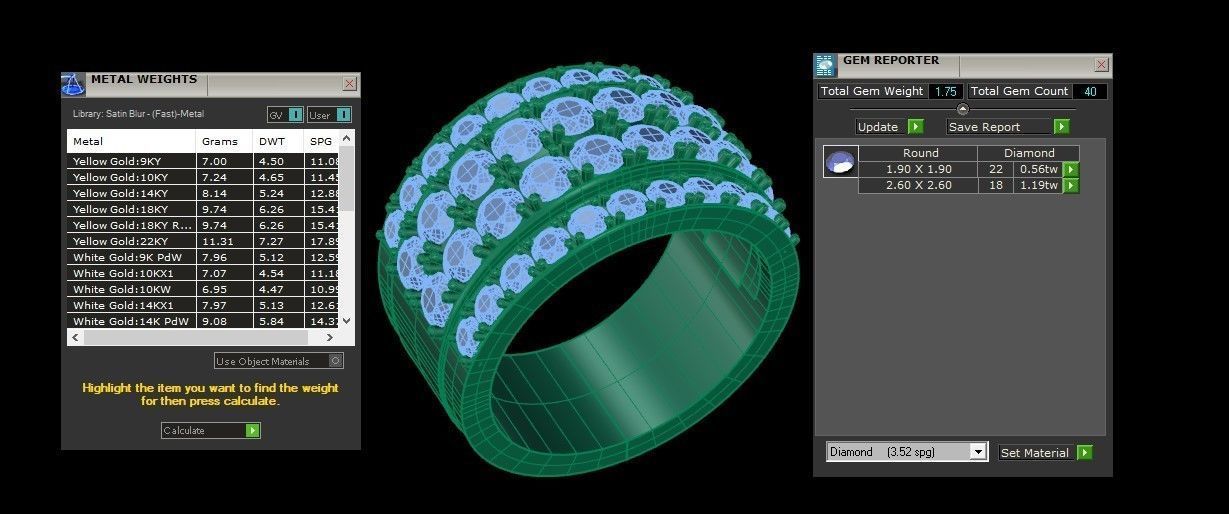Select the White Gold:9K PdW row
Viewport: 1229px width, 514px height.
204,257
